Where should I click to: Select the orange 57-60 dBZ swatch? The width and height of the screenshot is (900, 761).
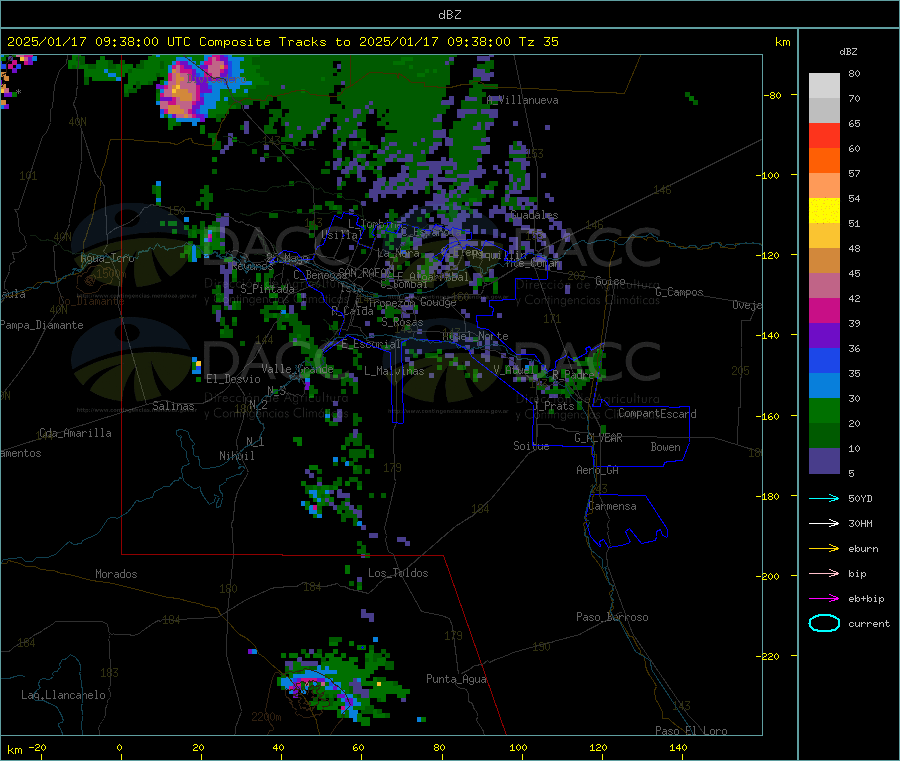click(824, 161)
